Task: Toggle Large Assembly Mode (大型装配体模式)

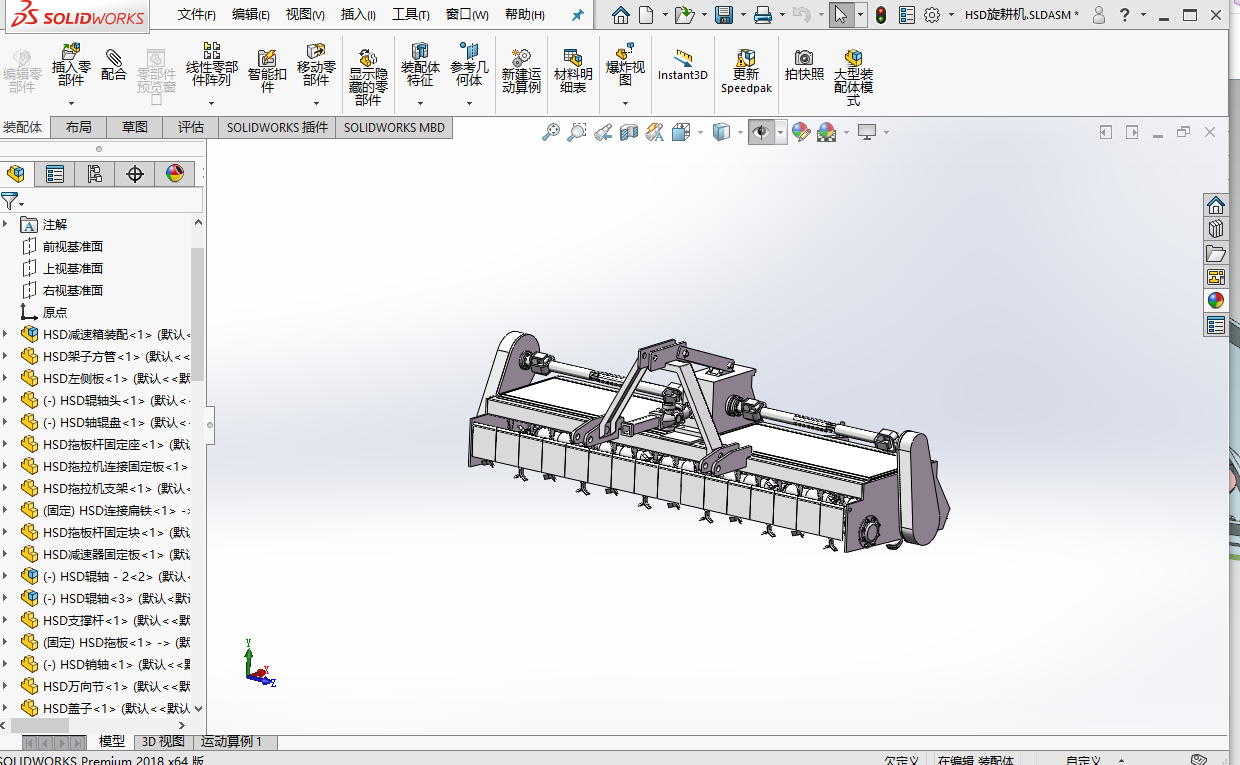Action: (x=853, y=77)
